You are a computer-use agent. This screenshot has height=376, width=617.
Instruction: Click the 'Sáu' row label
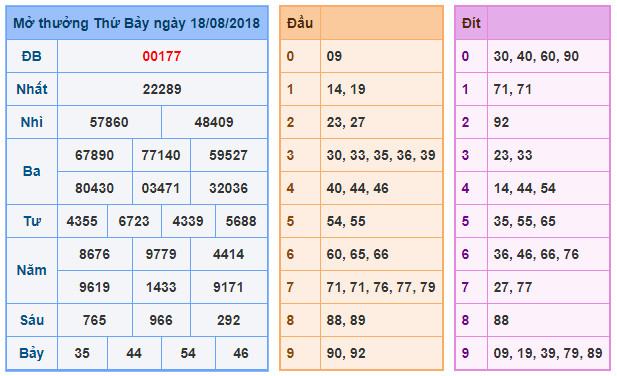pos(31,320)
